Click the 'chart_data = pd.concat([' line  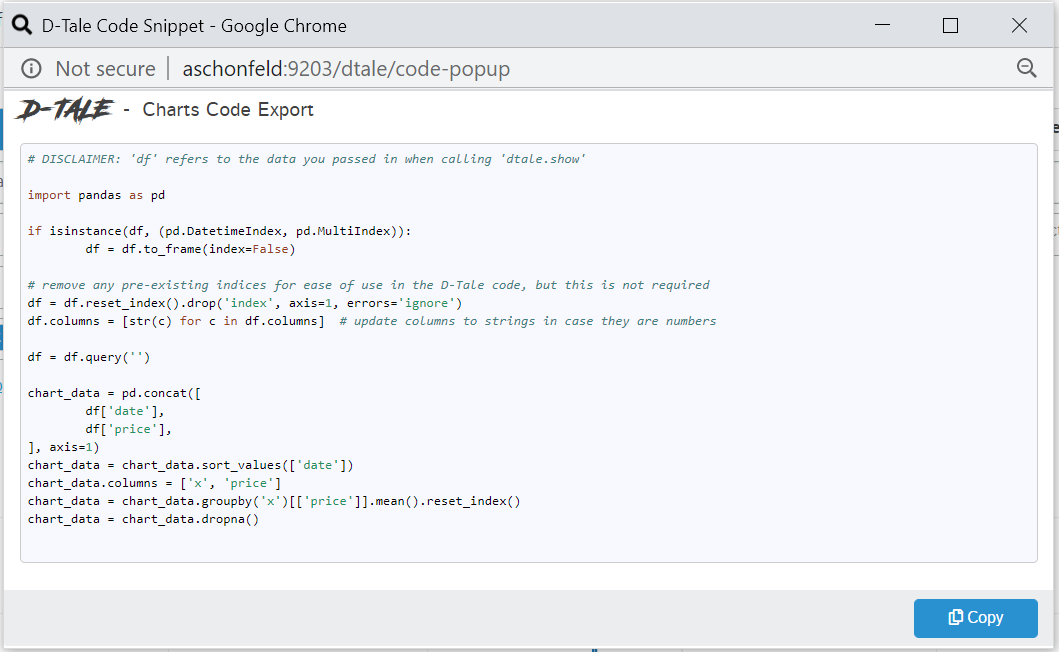[114, 393]
